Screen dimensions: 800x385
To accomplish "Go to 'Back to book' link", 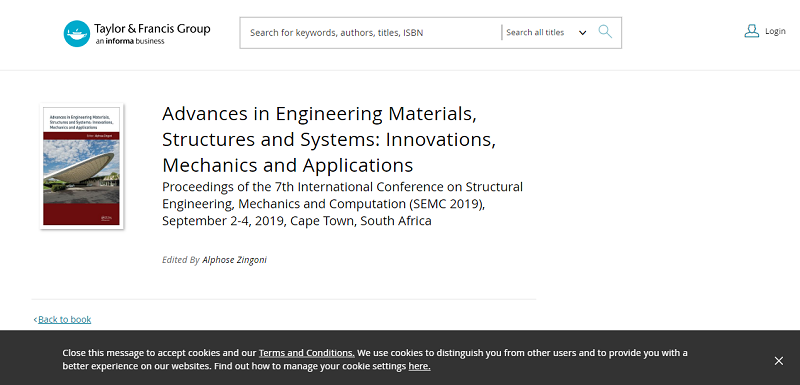I will click(64, 320).
